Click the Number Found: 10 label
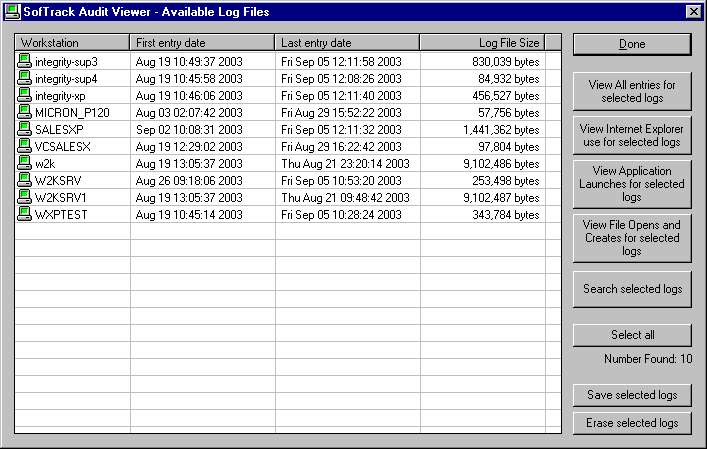Image resolution: width=707 pixels, height=449 pixels. tap(648, 359)
